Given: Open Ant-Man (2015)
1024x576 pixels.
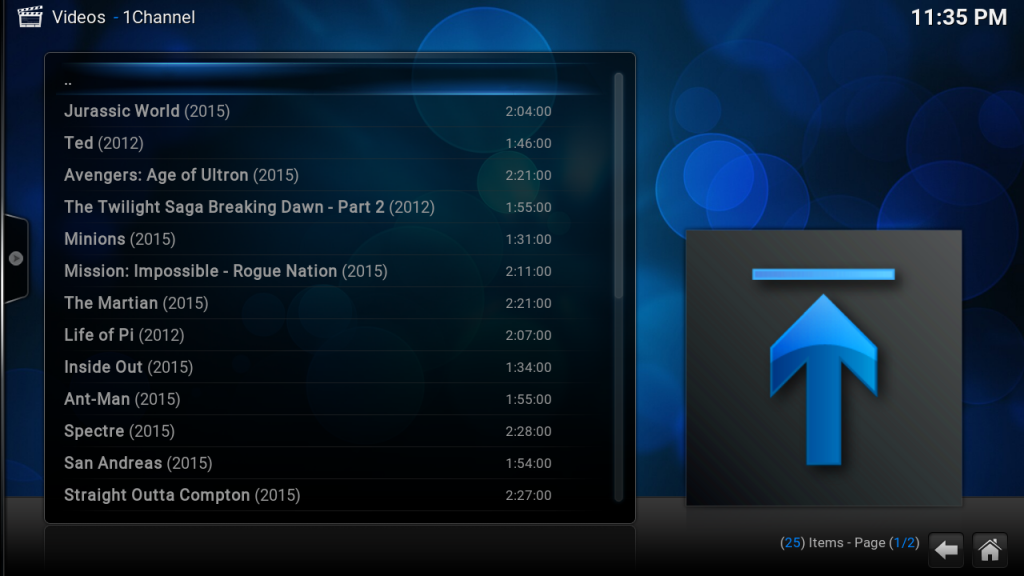Looking at the screenshot, I should [122, 399].
